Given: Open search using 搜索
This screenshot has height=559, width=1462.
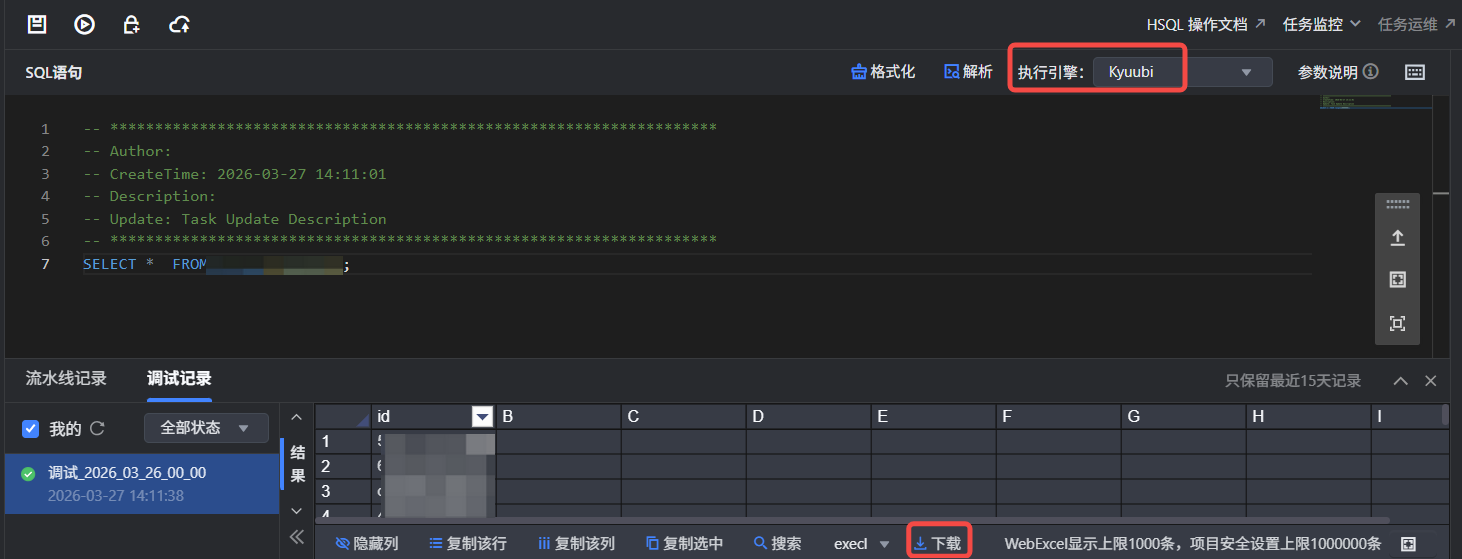Looking at the screenshot, I should [x=778, y=544].
